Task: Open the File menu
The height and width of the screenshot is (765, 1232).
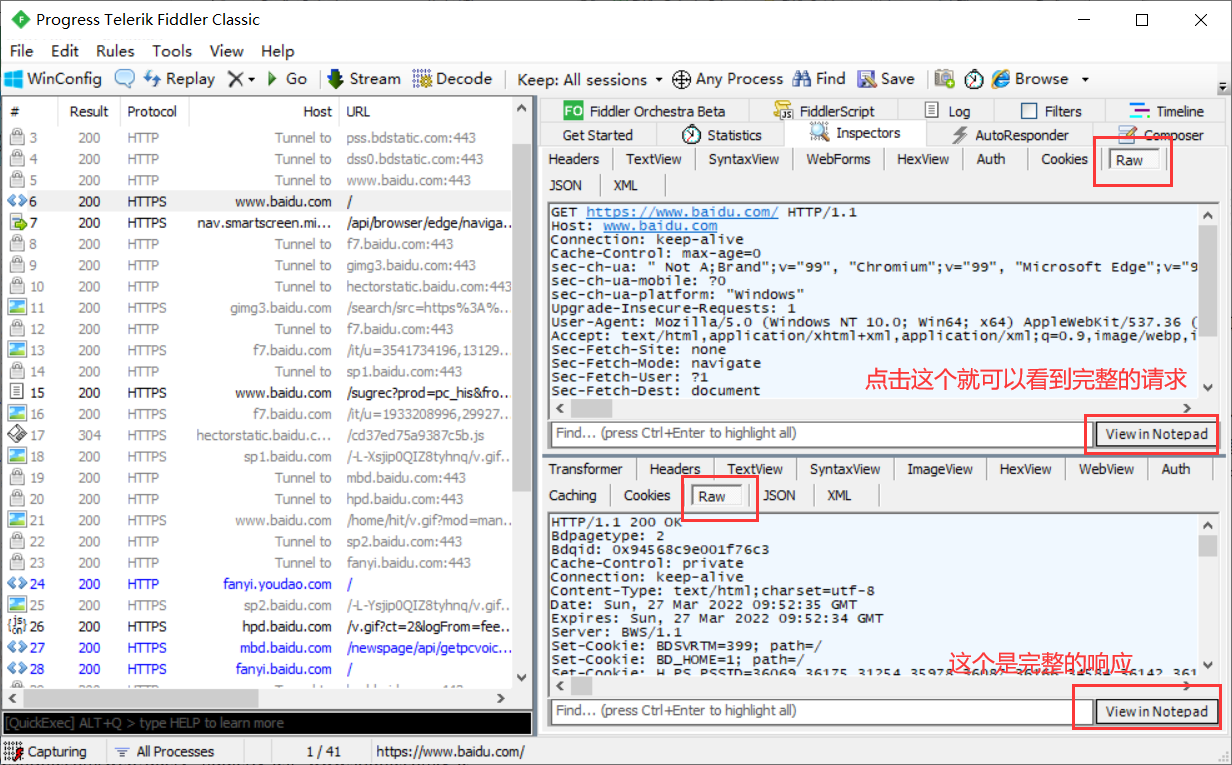Action: click(x=22, y=51)
